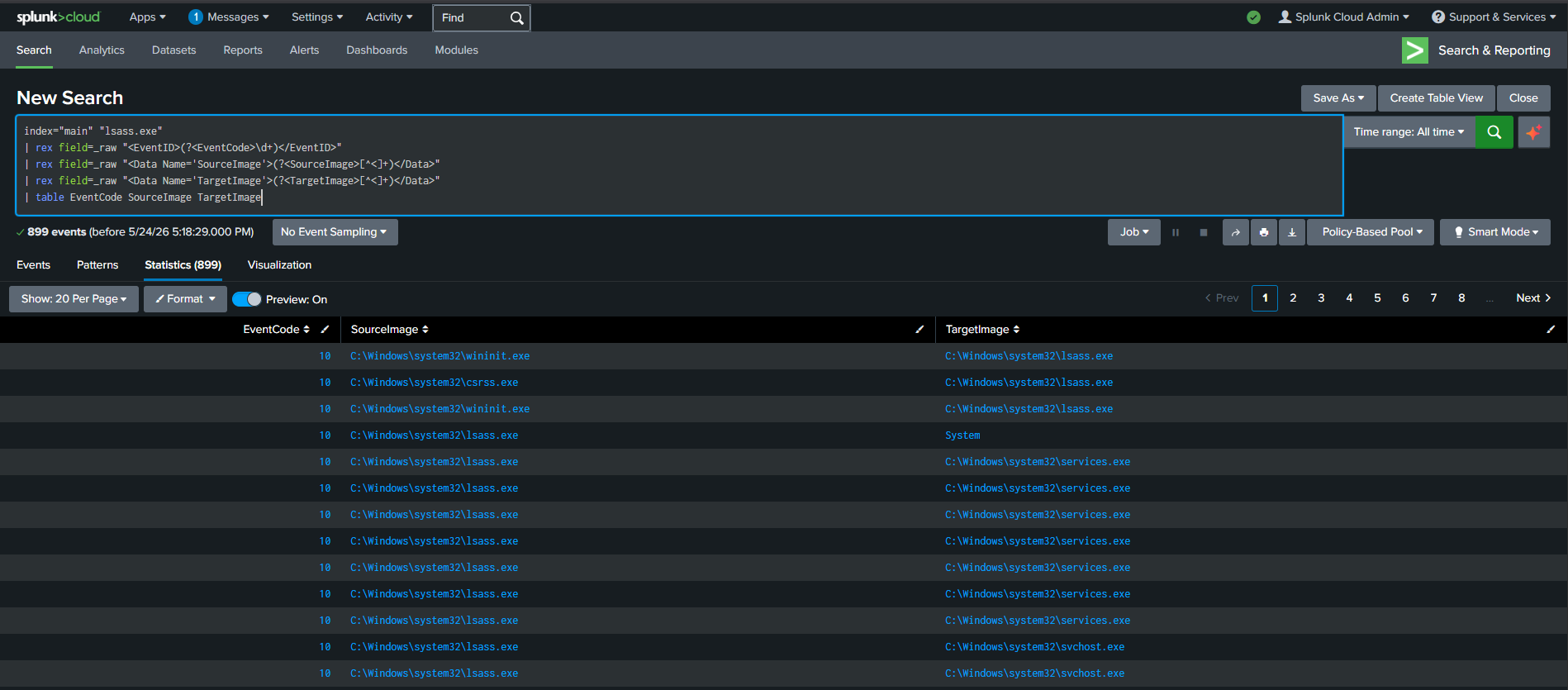Go to Alerts nav tab
The width and height of the screenshot is (1568, 690).
(x=304, y=50)
